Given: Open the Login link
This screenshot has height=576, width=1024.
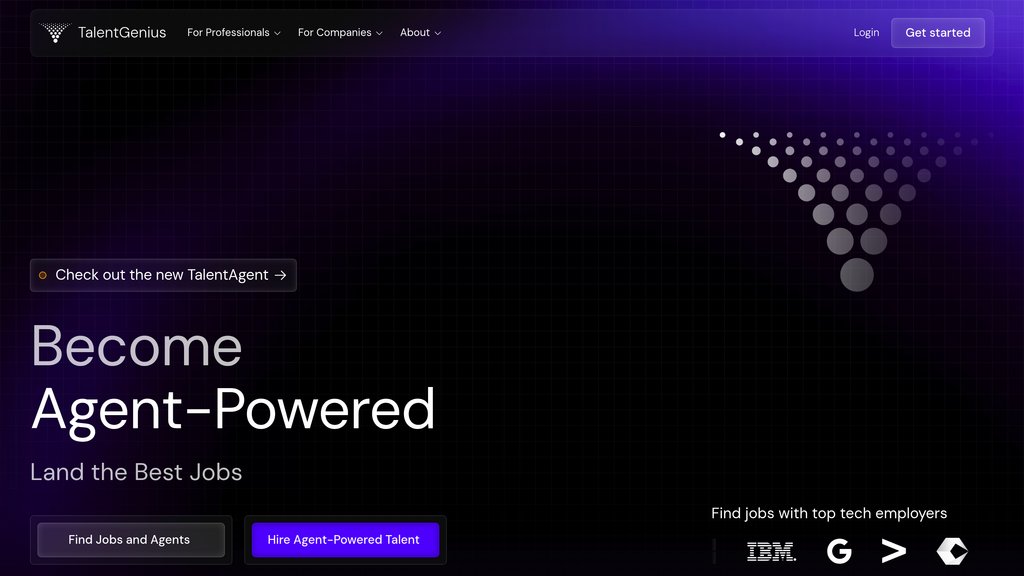Looking at the screenshot, I should tap(866, 33).
